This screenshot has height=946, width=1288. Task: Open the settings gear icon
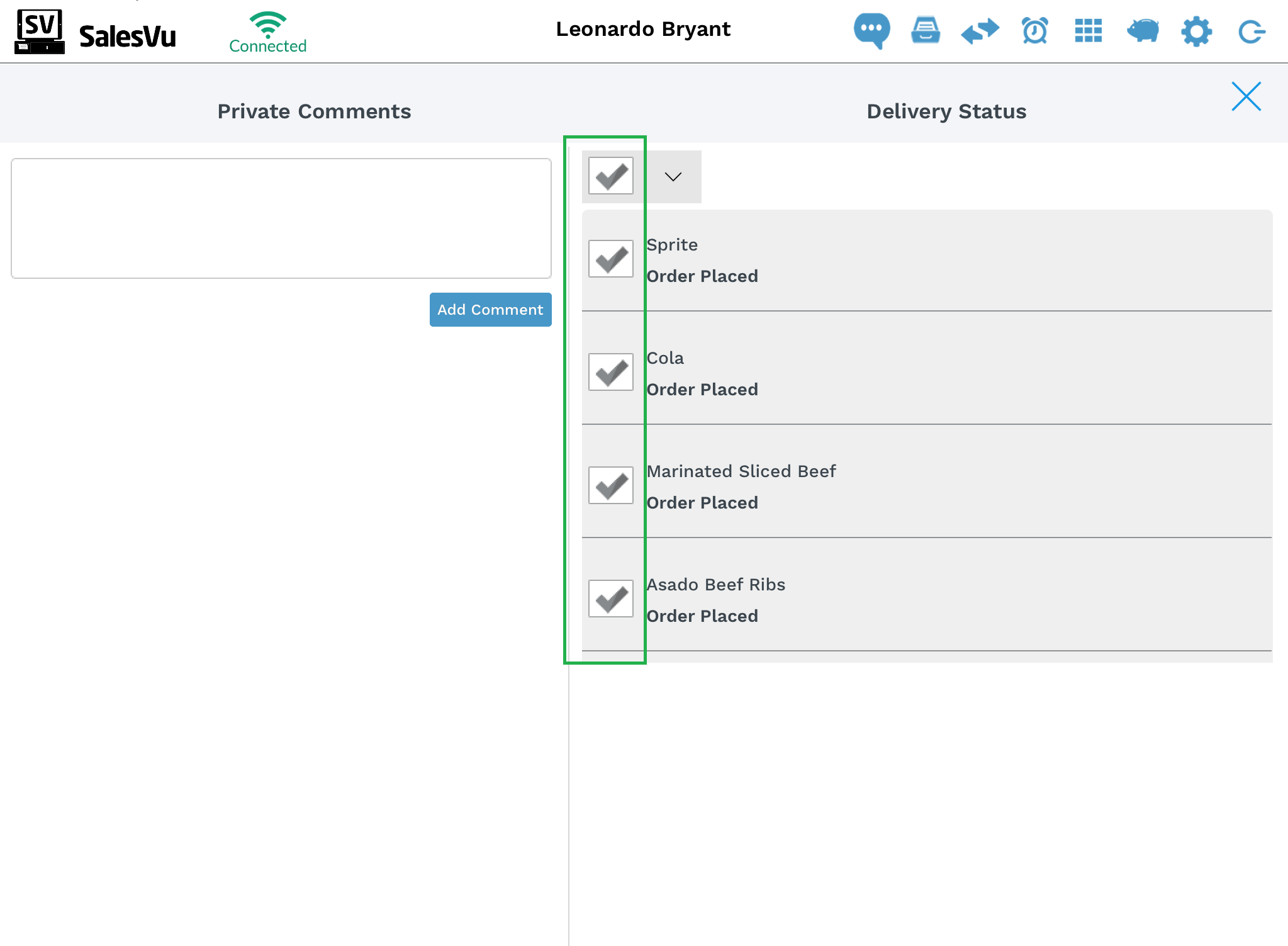[1196, 31]
